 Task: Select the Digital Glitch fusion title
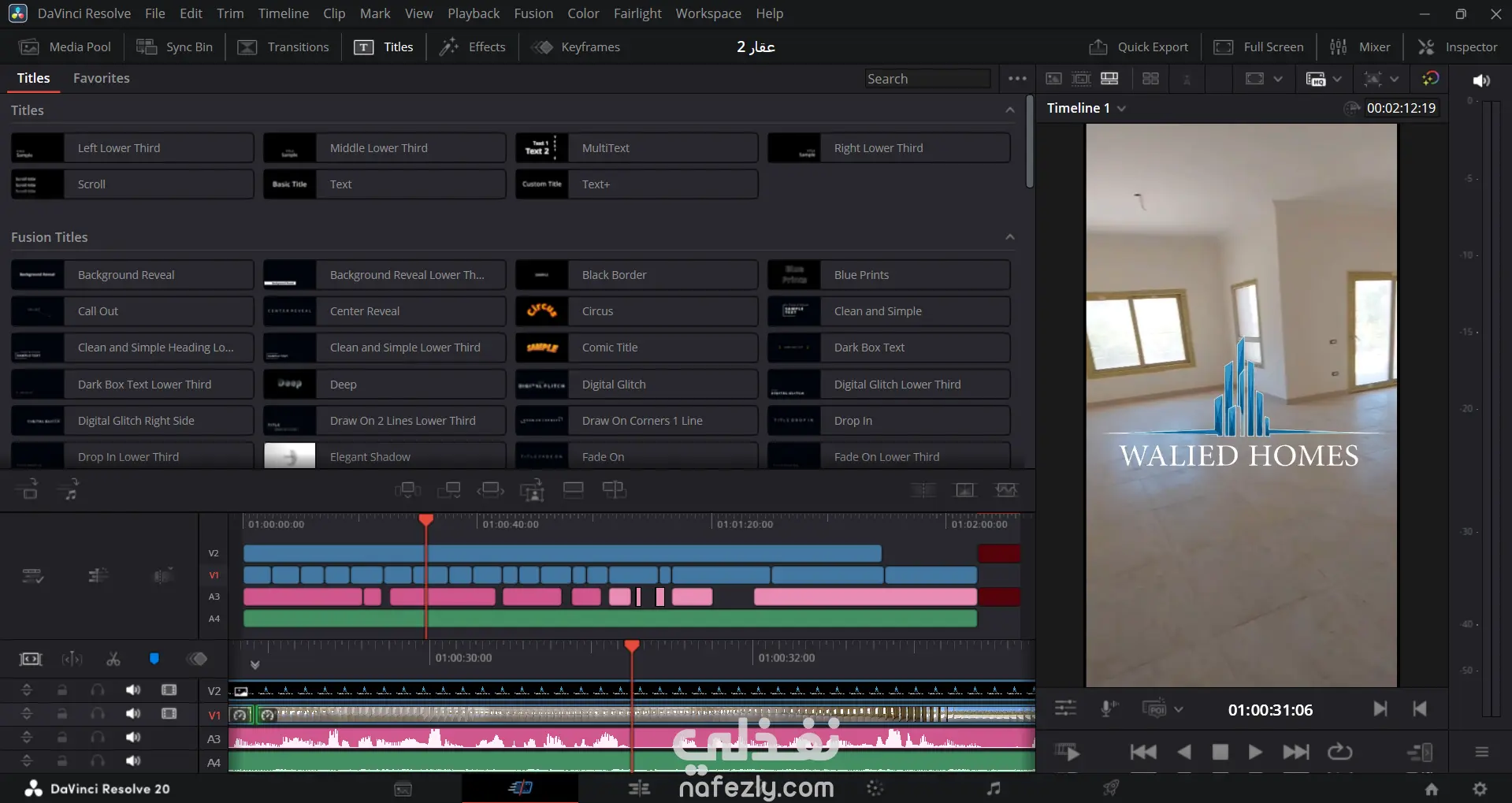click(x=637, y=385)
